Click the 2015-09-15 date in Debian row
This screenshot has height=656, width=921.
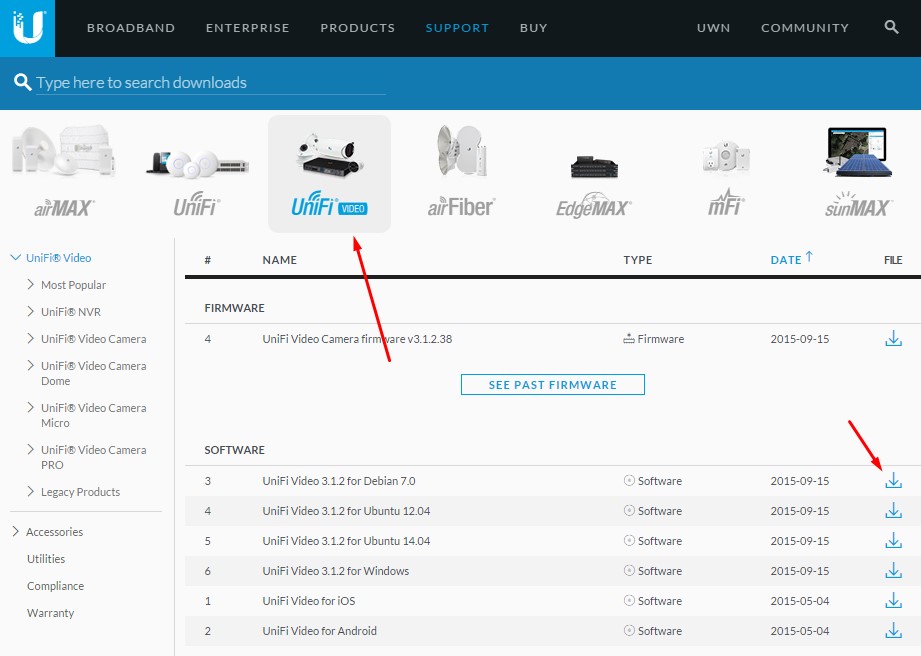click(x=800, y=481)
